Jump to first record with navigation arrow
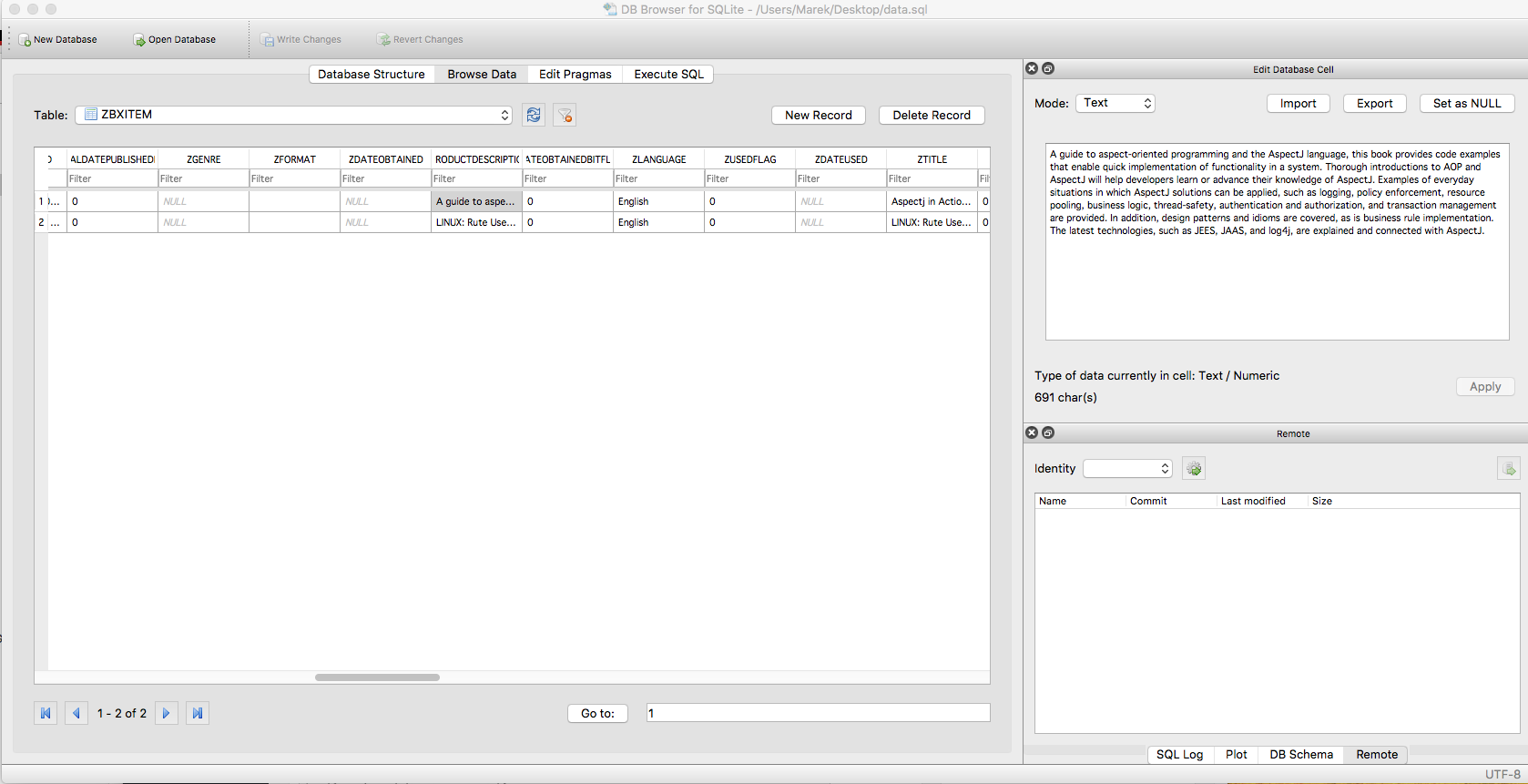Viewport: 1528px width, 784px height. [x=46, y=713]
